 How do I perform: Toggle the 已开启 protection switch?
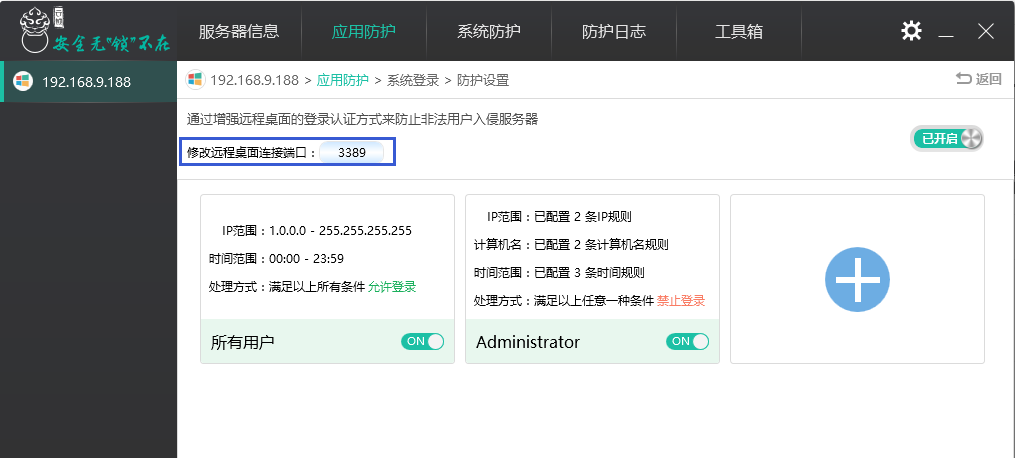[x=947, y=138]
